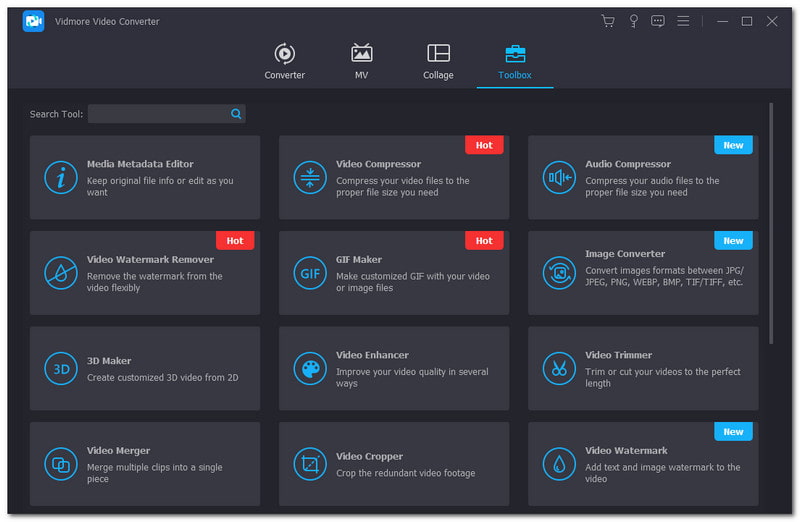Screen dimensions: 800x522
Task: Launch the Video Watermark Remover icon
Action: (61, 273)
